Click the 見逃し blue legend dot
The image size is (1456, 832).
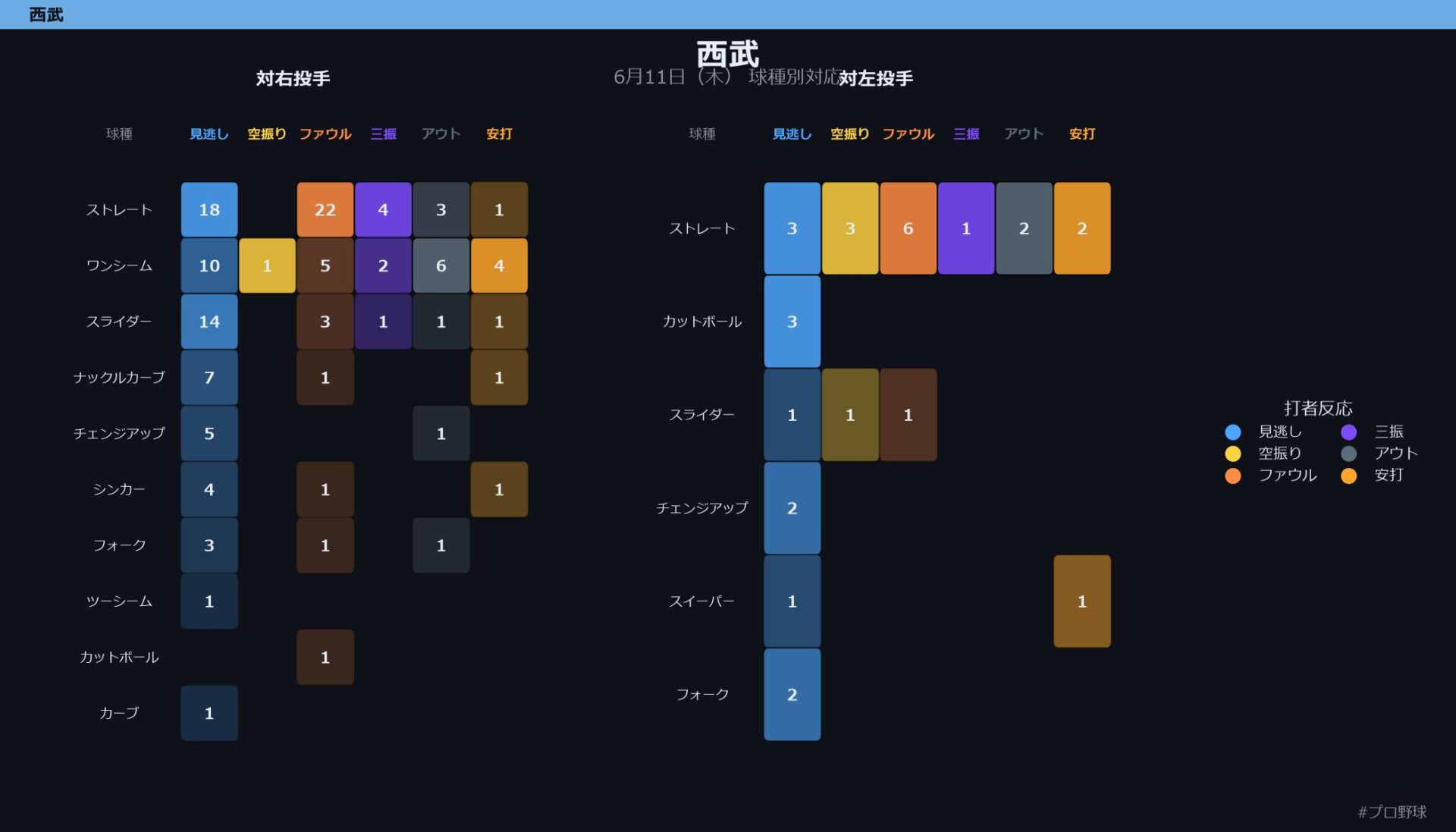[1233, 432]
